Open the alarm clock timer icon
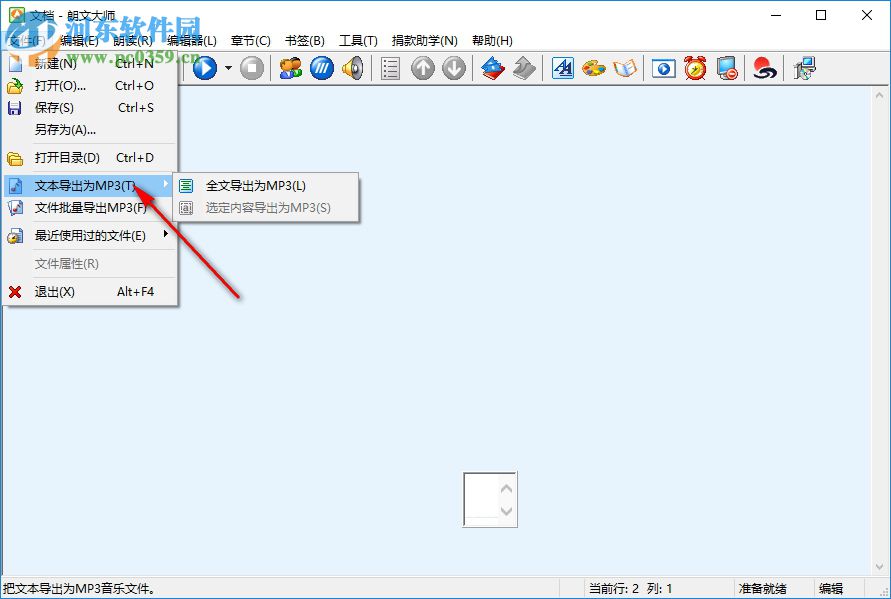Viewport: 891px width, 599px height. click(695, 68)
